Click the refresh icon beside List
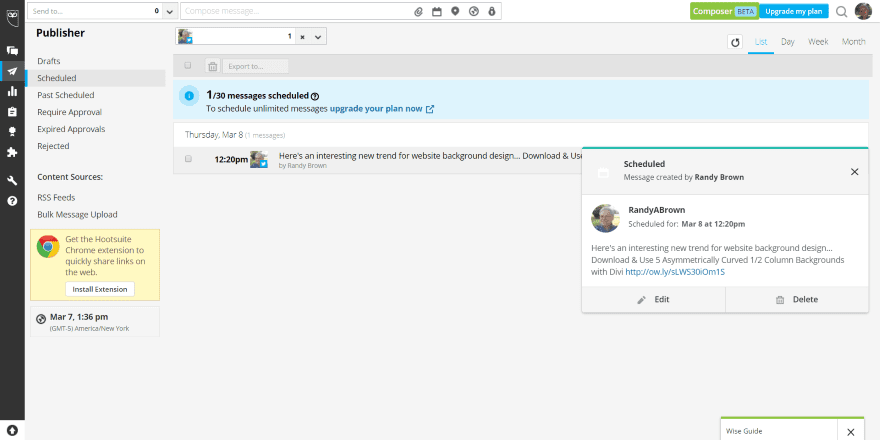Image resolution: width=880 pixels, height=440 pixels. [x=735, y=42]
